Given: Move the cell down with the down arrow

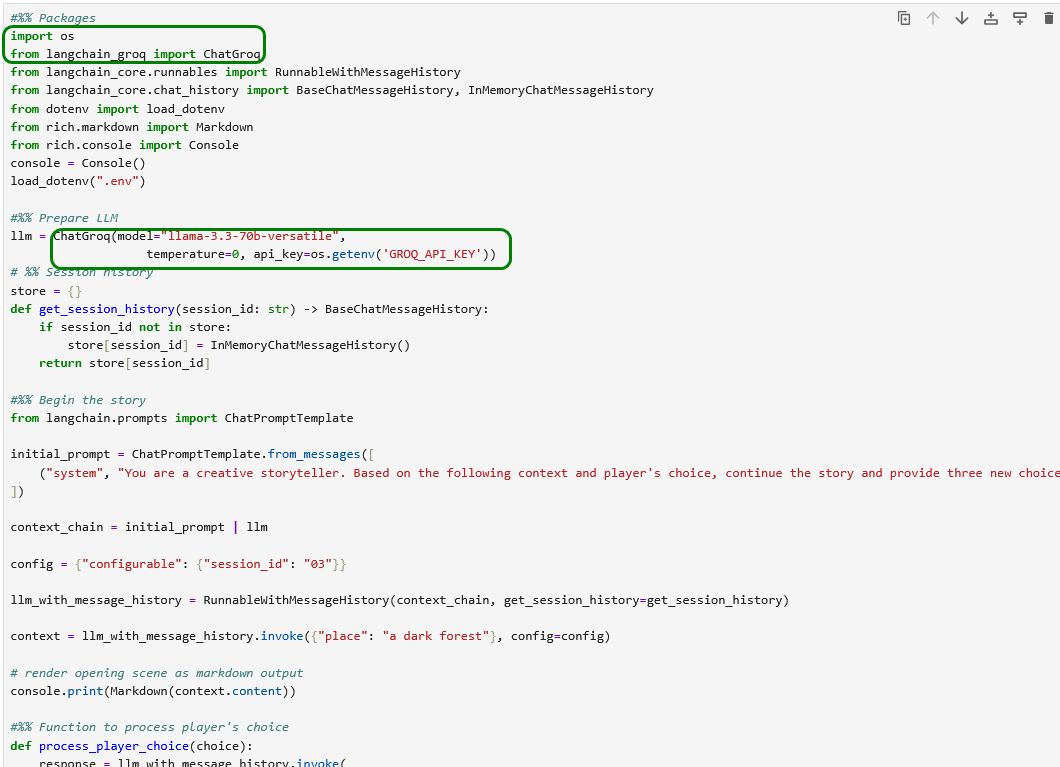Looking at the screenshot, I should coord(962,18).
